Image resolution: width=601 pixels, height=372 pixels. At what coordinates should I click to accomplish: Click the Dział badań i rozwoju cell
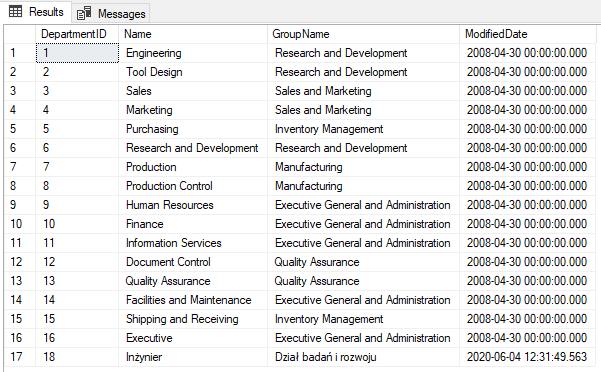click(x=363, y=357)
